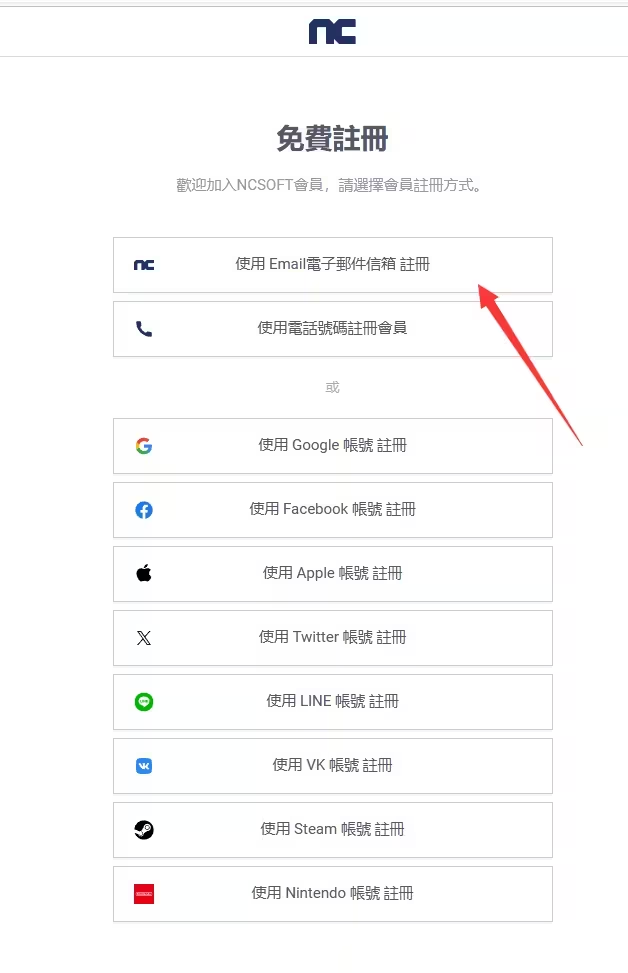
Task: Click the green LINE logo icon
Action: click(x=144, y=702)
